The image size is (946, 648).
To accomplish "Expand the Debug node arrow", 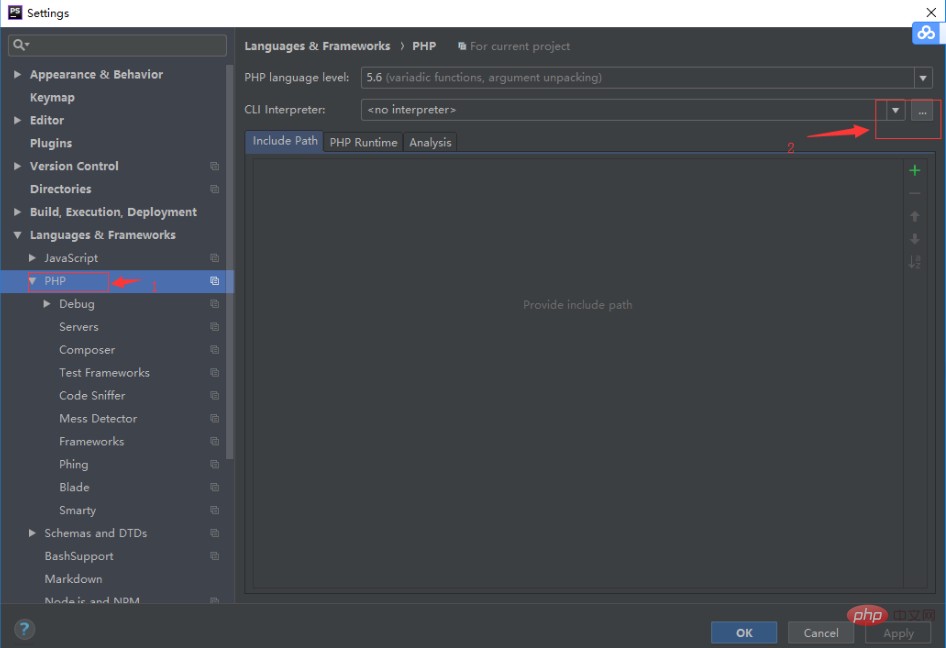I will tap(46, 303).
